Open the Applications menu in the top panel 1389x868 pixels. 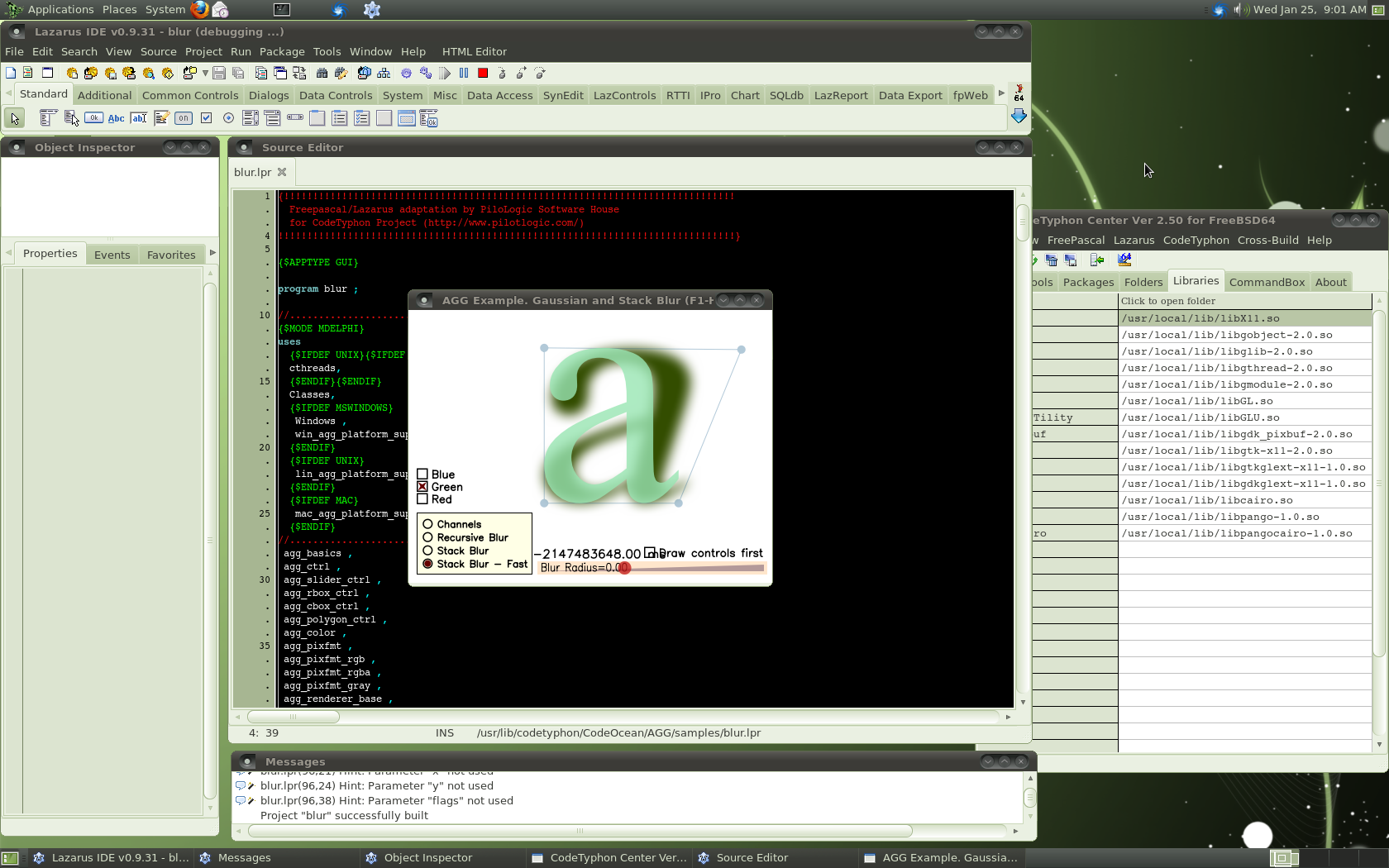[x=51, y=10]
